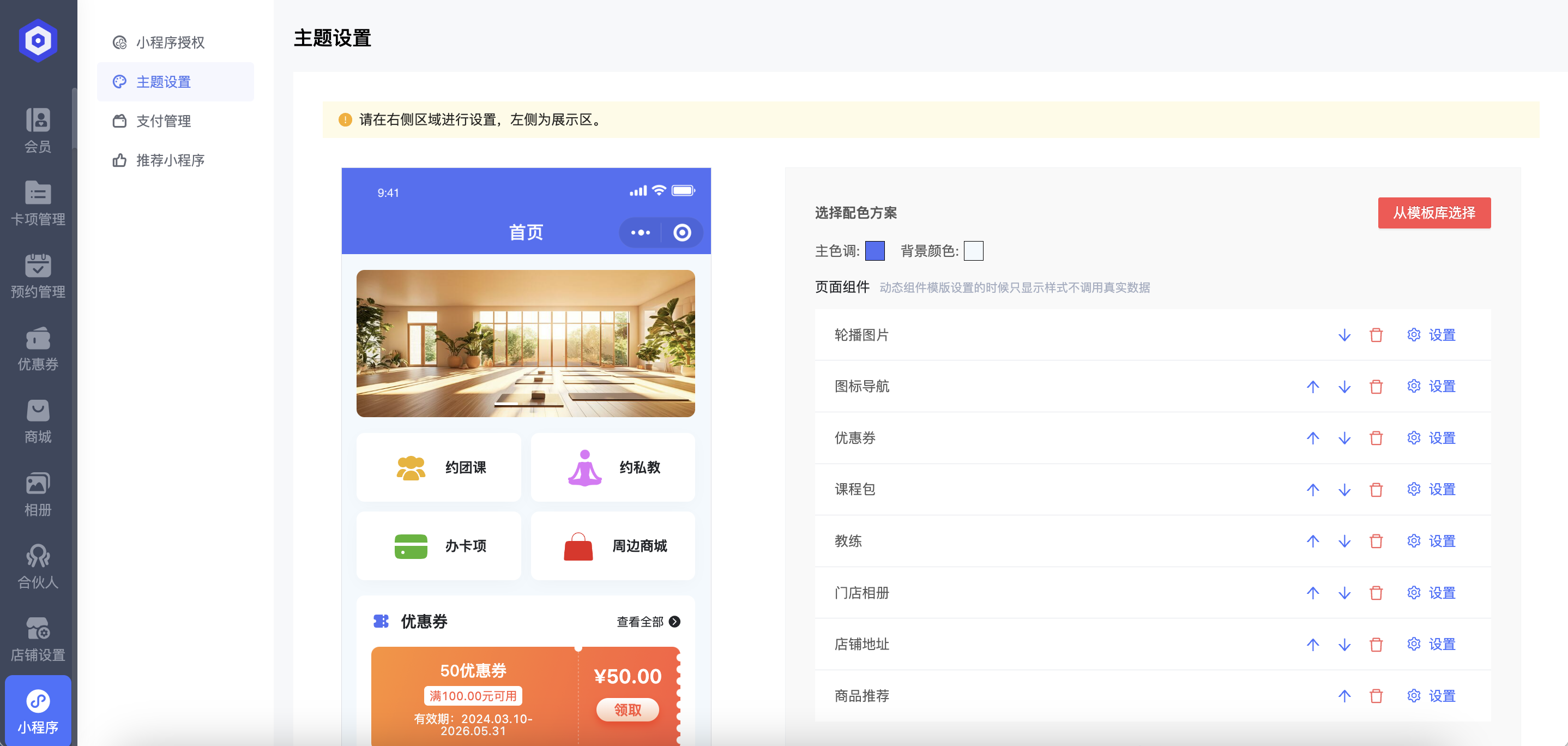This screenshot has width=1568, height=746.
Task: Click the yoga studio banner image
Action: click(526, 344)
